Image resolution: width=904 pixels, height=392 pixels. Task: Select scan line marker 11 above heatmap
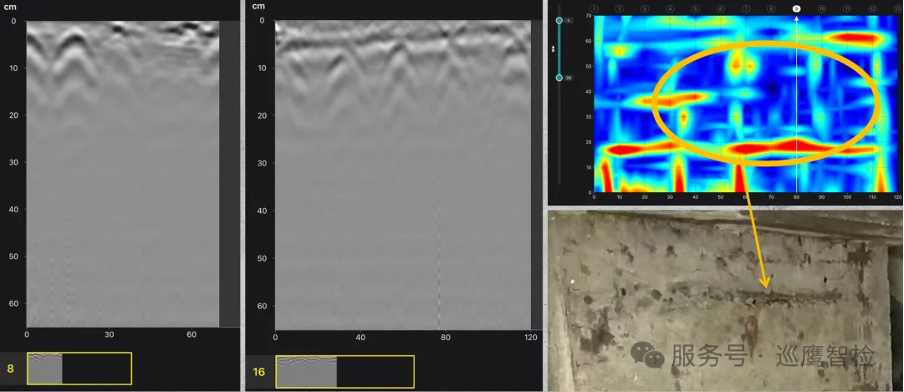tap(847, 9)
